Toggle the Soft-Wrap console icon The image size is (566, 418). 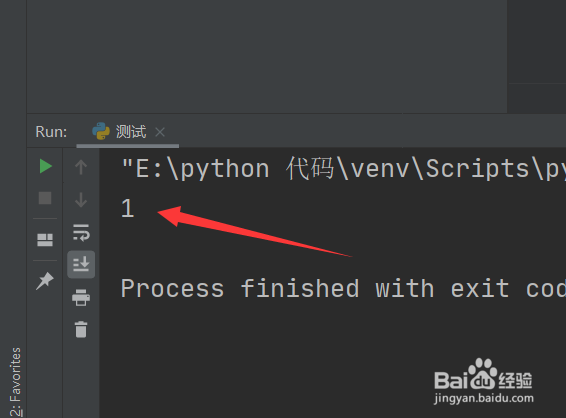click(x=81, y=232)
